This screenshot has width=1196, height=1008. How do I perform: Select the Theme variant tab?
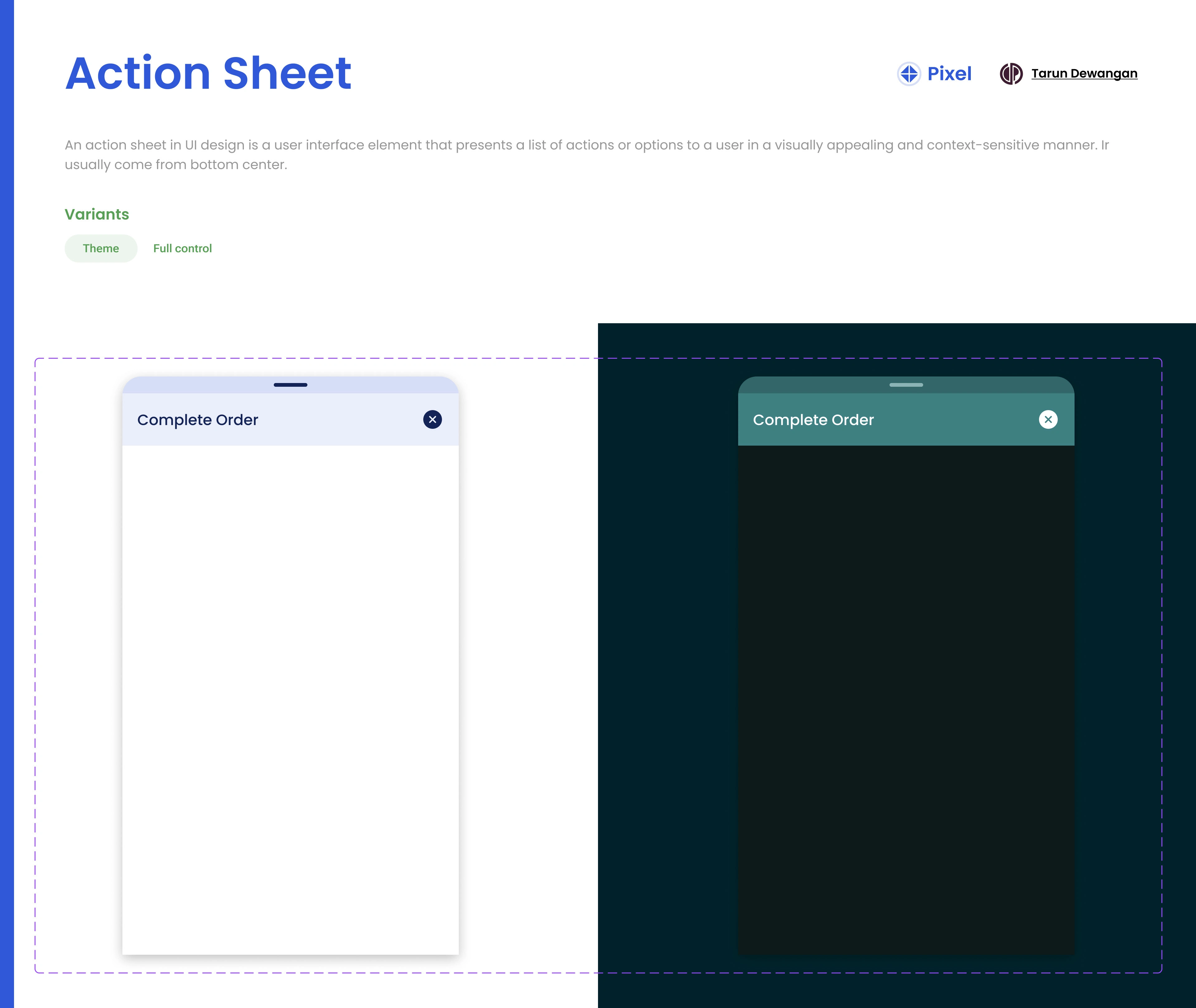(x=101, y=248)
